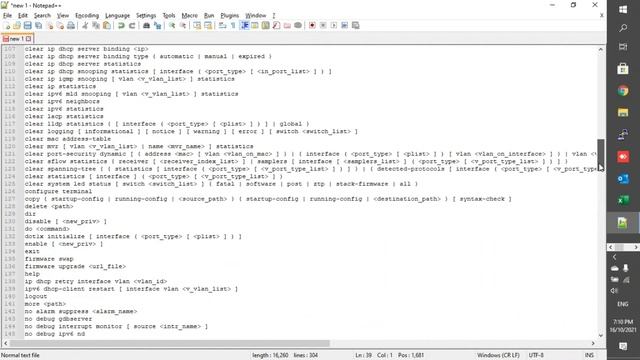640x360 pixels.
Task: Click the Close document toolbar icon
Action: pyautogui.click(x=49, y=25)
